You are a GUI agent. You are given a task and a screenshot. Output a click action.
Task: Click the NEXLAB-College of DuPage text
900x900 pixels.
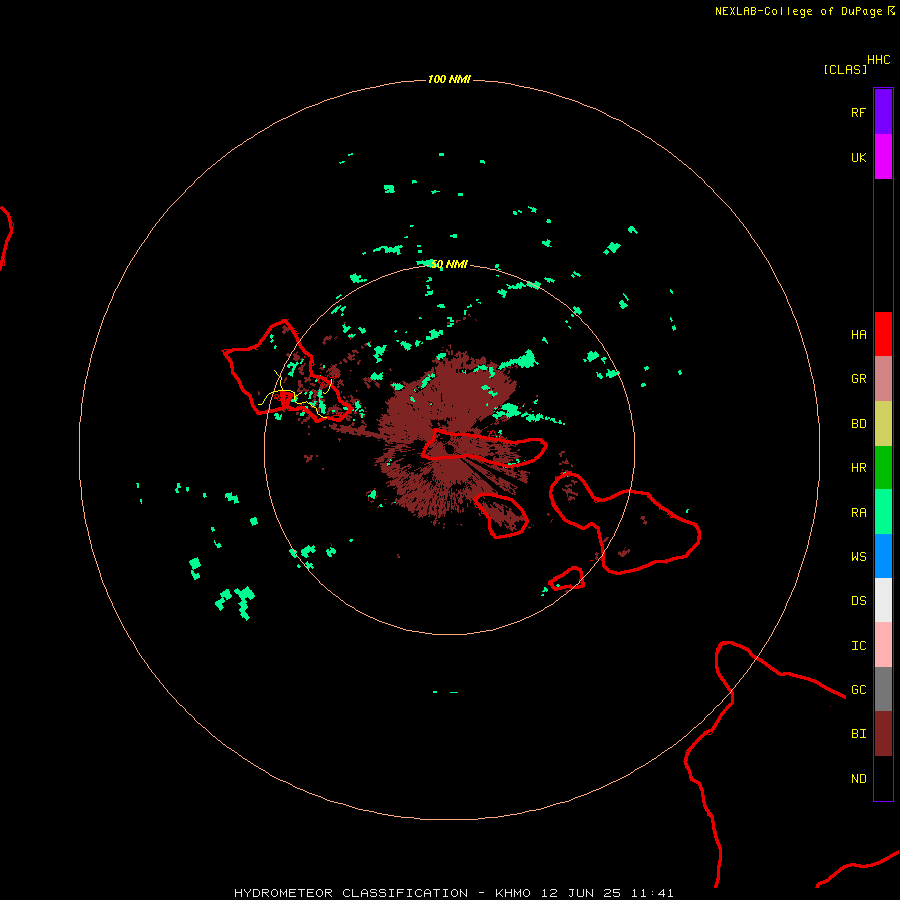click(x=798, y=11)
